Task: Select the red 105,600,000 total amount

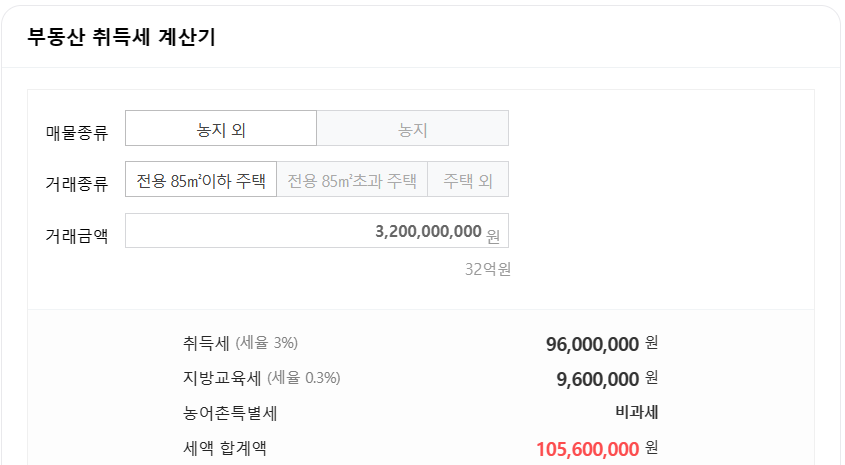Action: [x=587, y=449]
